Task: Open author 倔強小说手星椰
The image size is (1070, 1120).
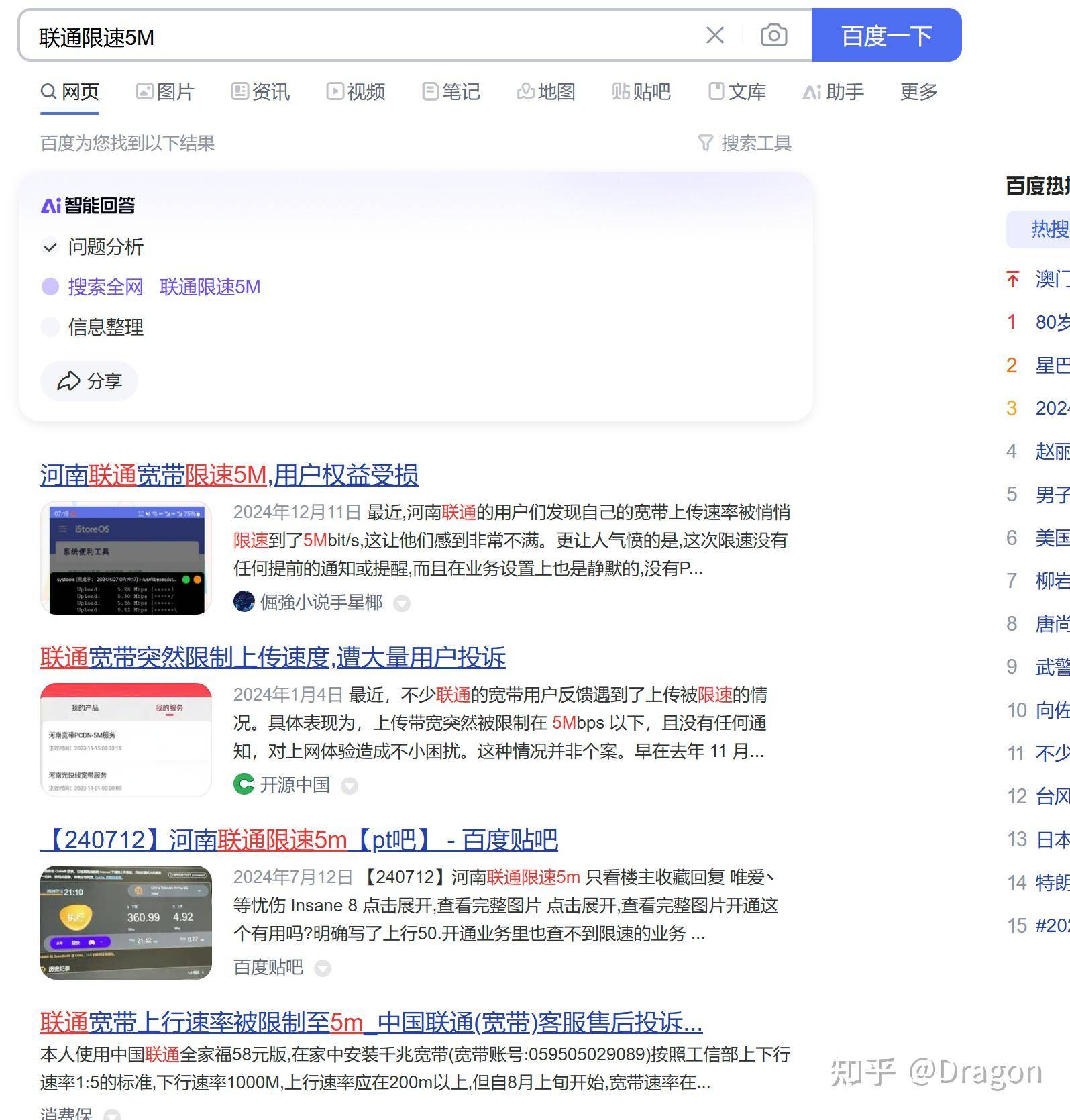Action: [321, 602]
